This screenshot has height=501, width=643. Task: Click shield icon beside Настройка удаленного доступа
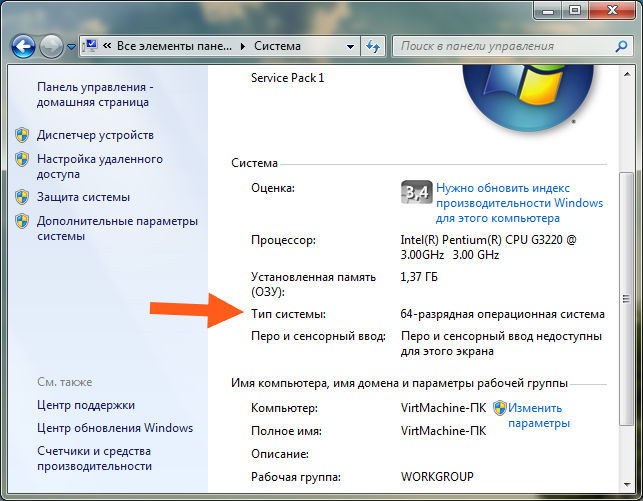(x=22, y=159)
